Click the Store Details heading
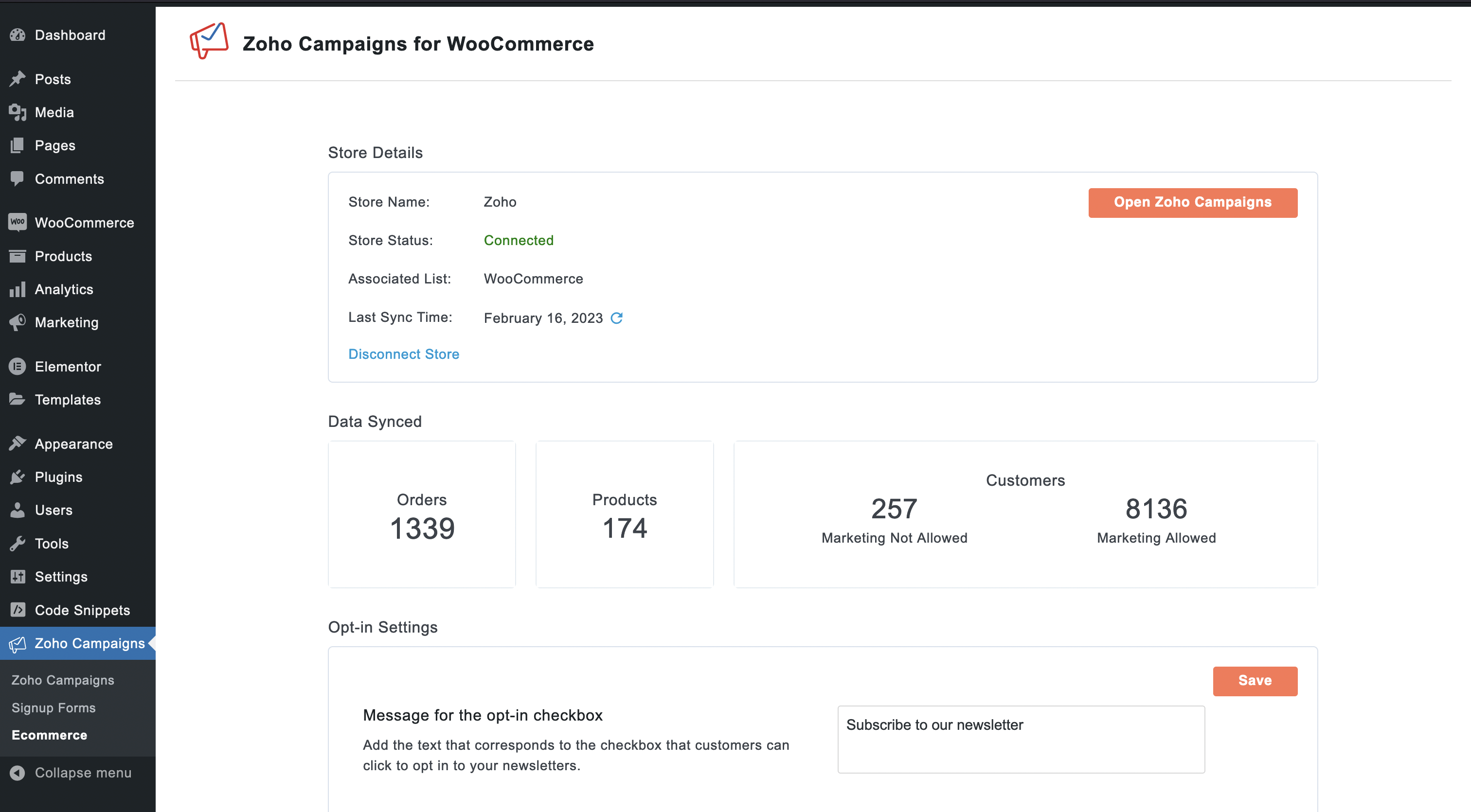Screen dimensions: 1471x812 click(375, 152)
